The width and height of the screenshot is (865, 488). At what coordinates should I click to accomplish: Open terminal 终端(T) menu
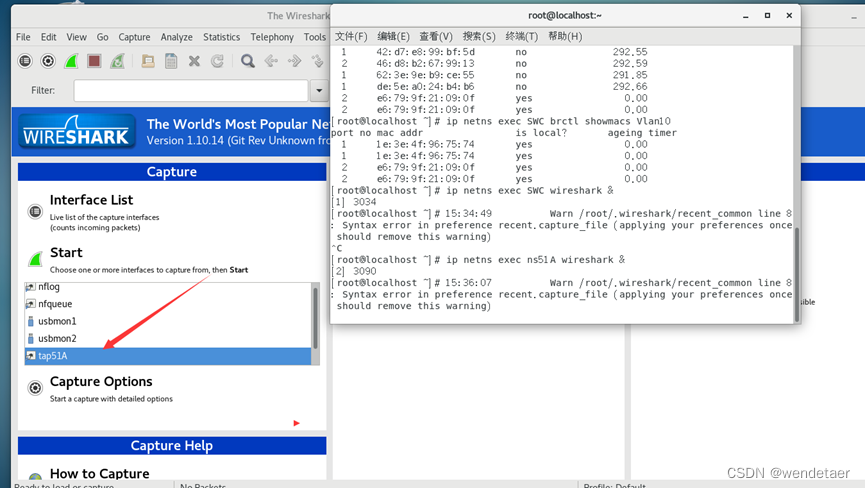tap(521, 36)
